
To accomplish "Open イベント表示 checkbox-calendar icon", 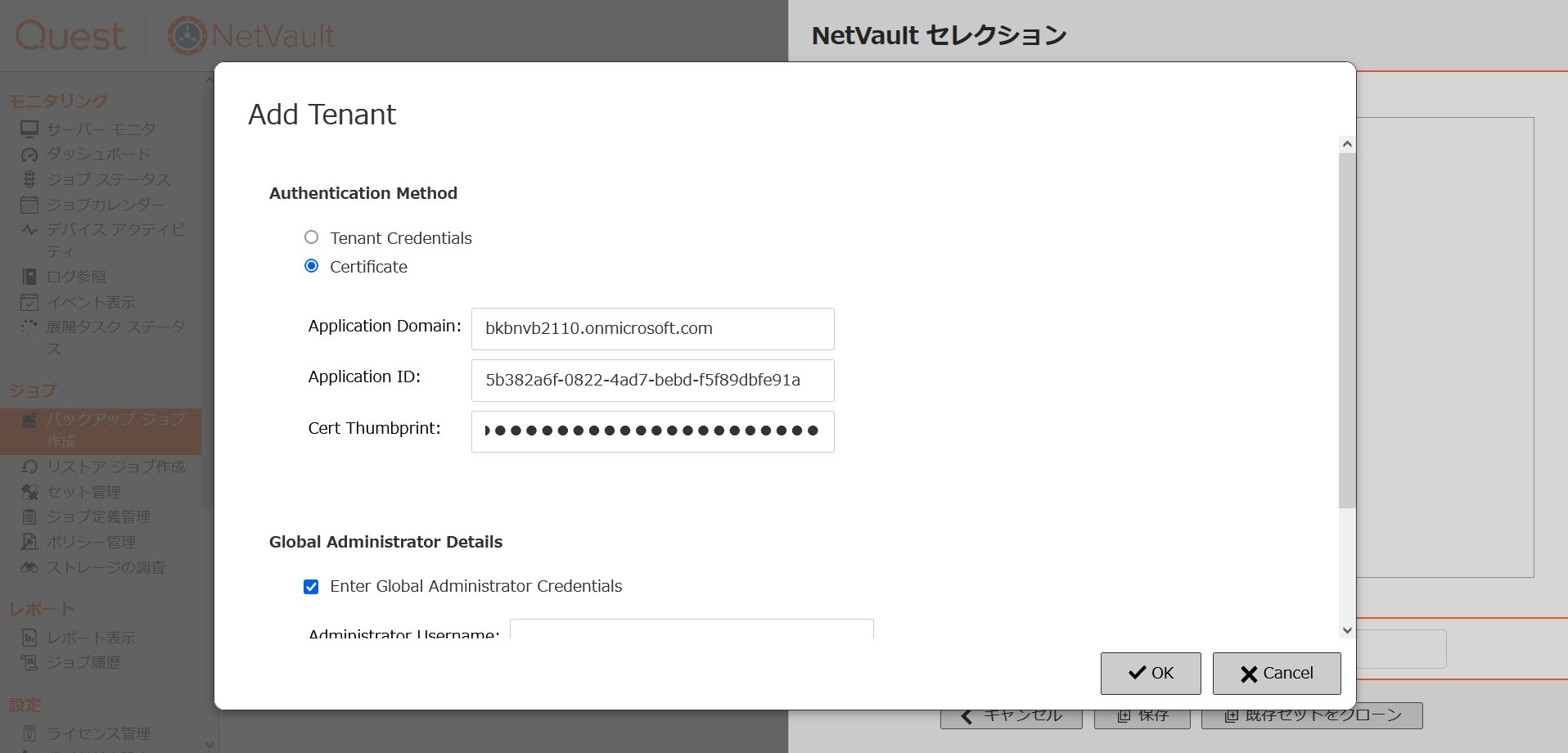I will (29, 302).
